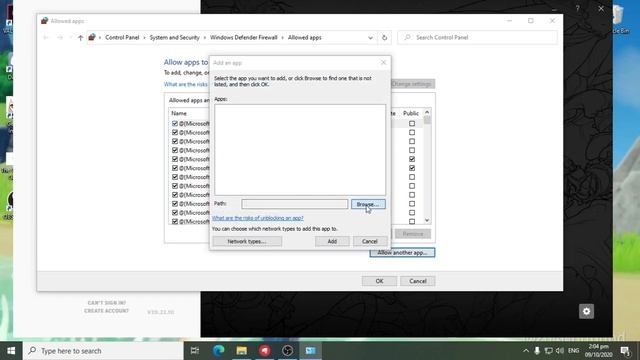The image size is (640, 360).
Task: Uncheck the last visible @{Microsoft name checkbox
Action: point(175,222)
